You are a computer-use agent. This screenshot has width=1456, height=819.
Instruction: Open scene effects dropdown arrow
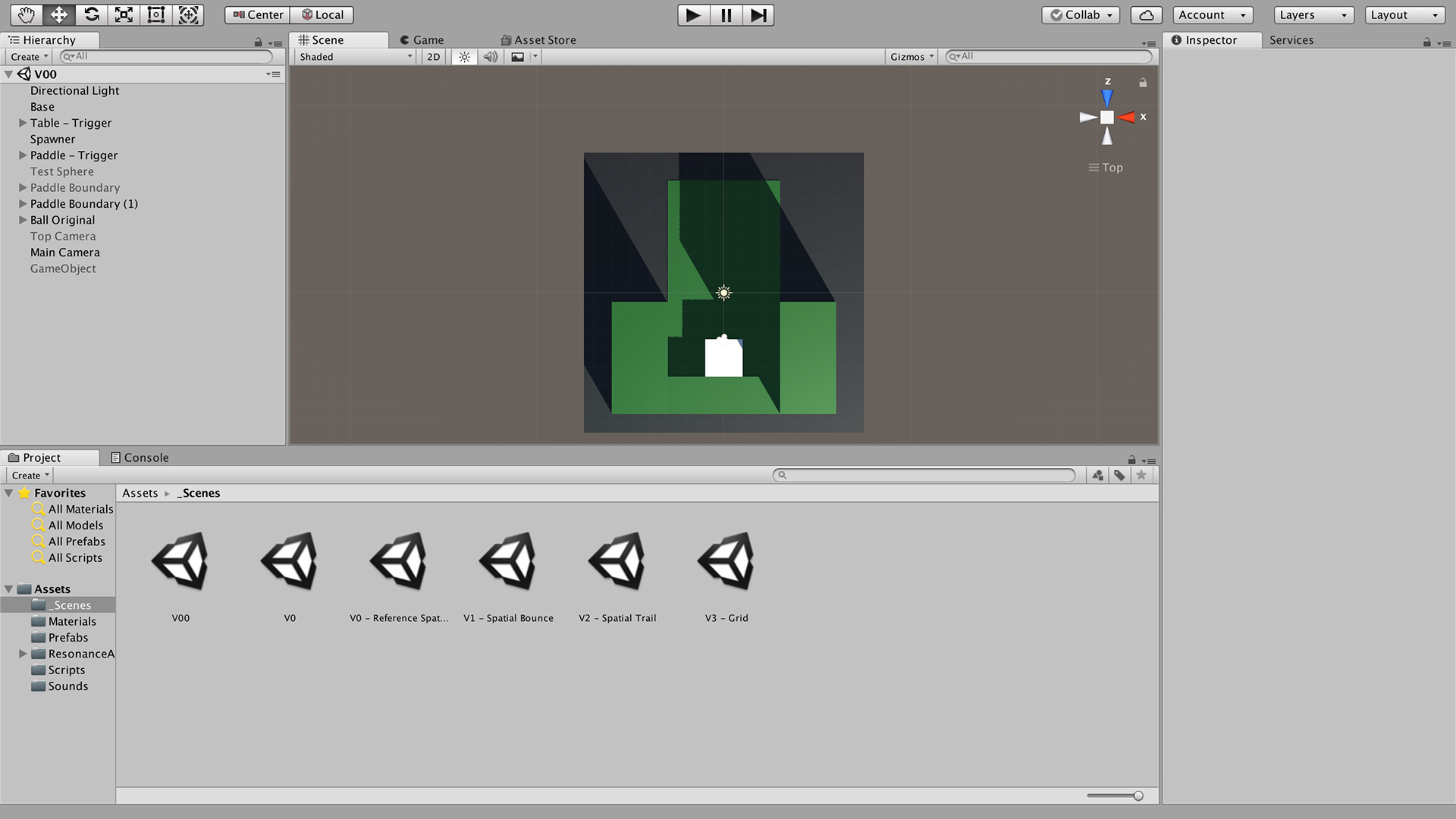pyautogui.click(x=535, y=57)
